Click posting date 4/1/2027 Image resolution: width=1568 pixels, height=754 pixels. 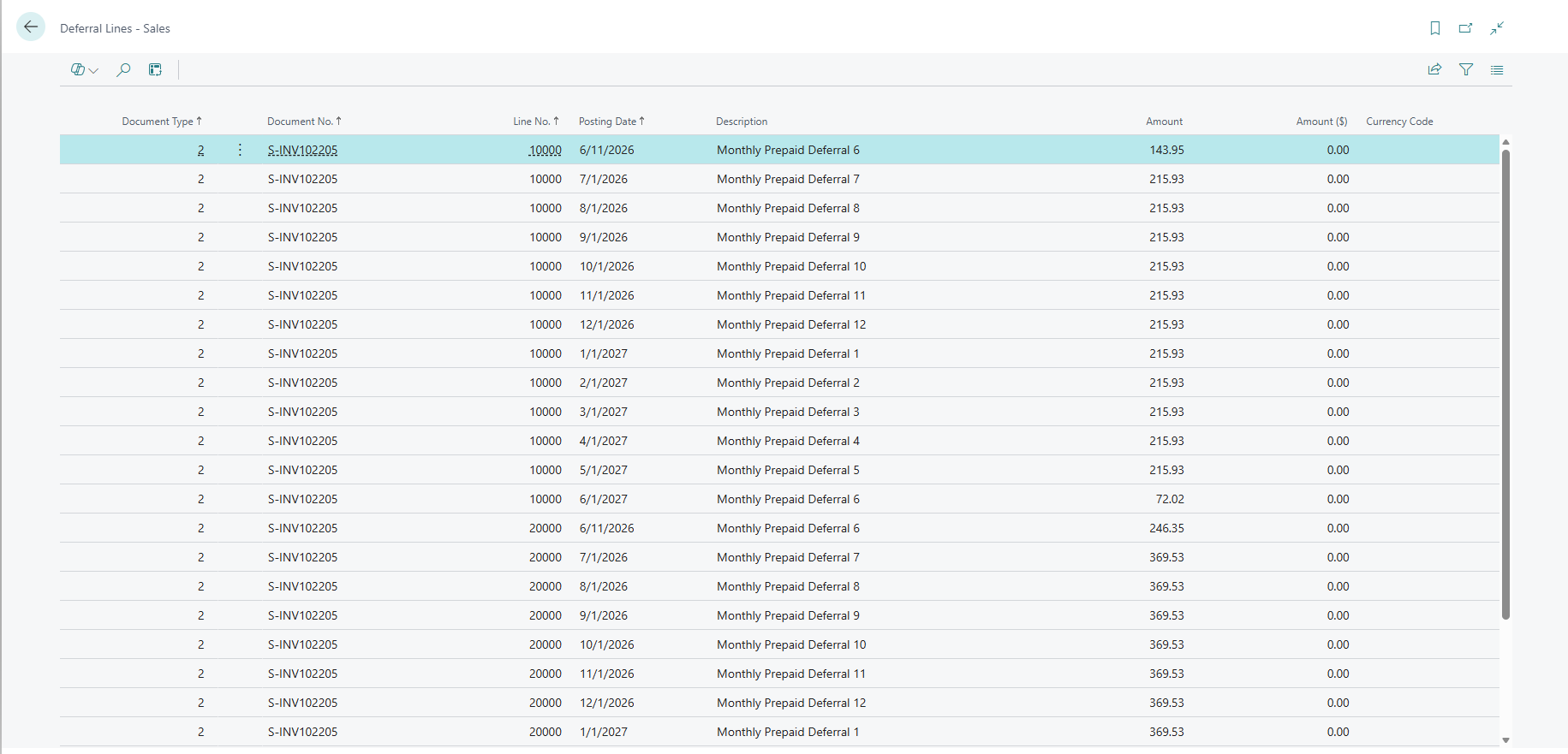click(604, 441)
